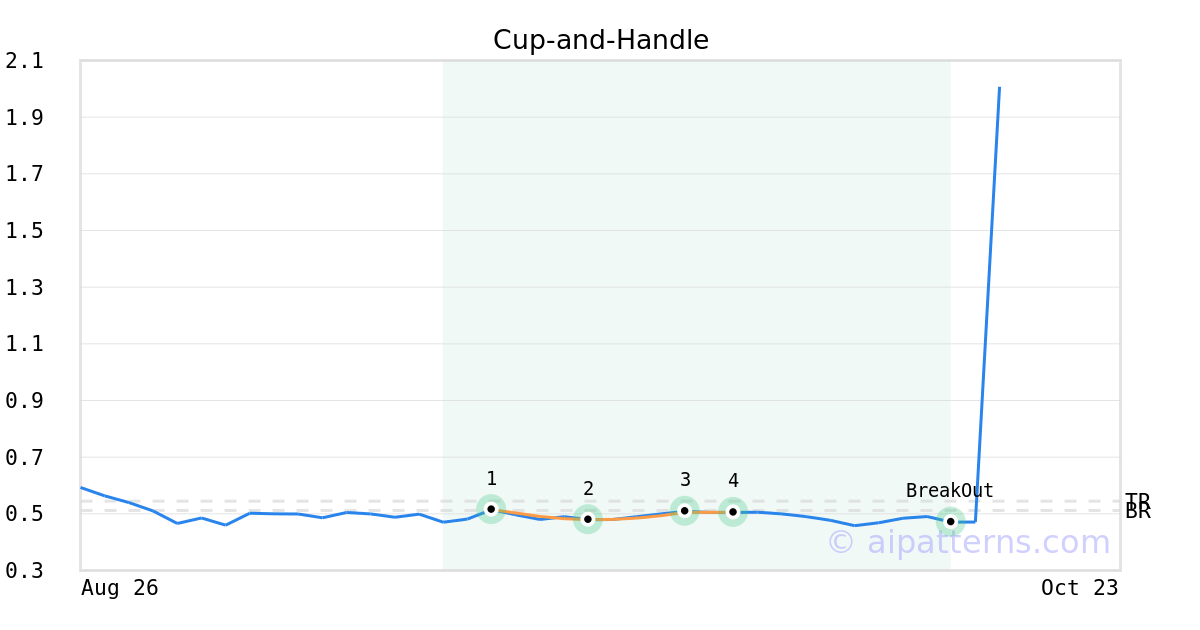Viewport: 1200px width, 630px height.
Task: Select the 1.5 y-axis value
Action: click(x=24, y=231)
